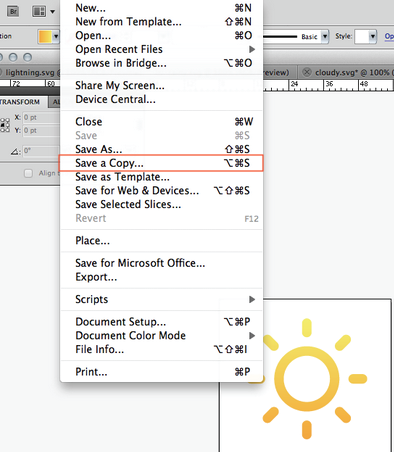Choose Close from the File menu

tap(161, 122)
